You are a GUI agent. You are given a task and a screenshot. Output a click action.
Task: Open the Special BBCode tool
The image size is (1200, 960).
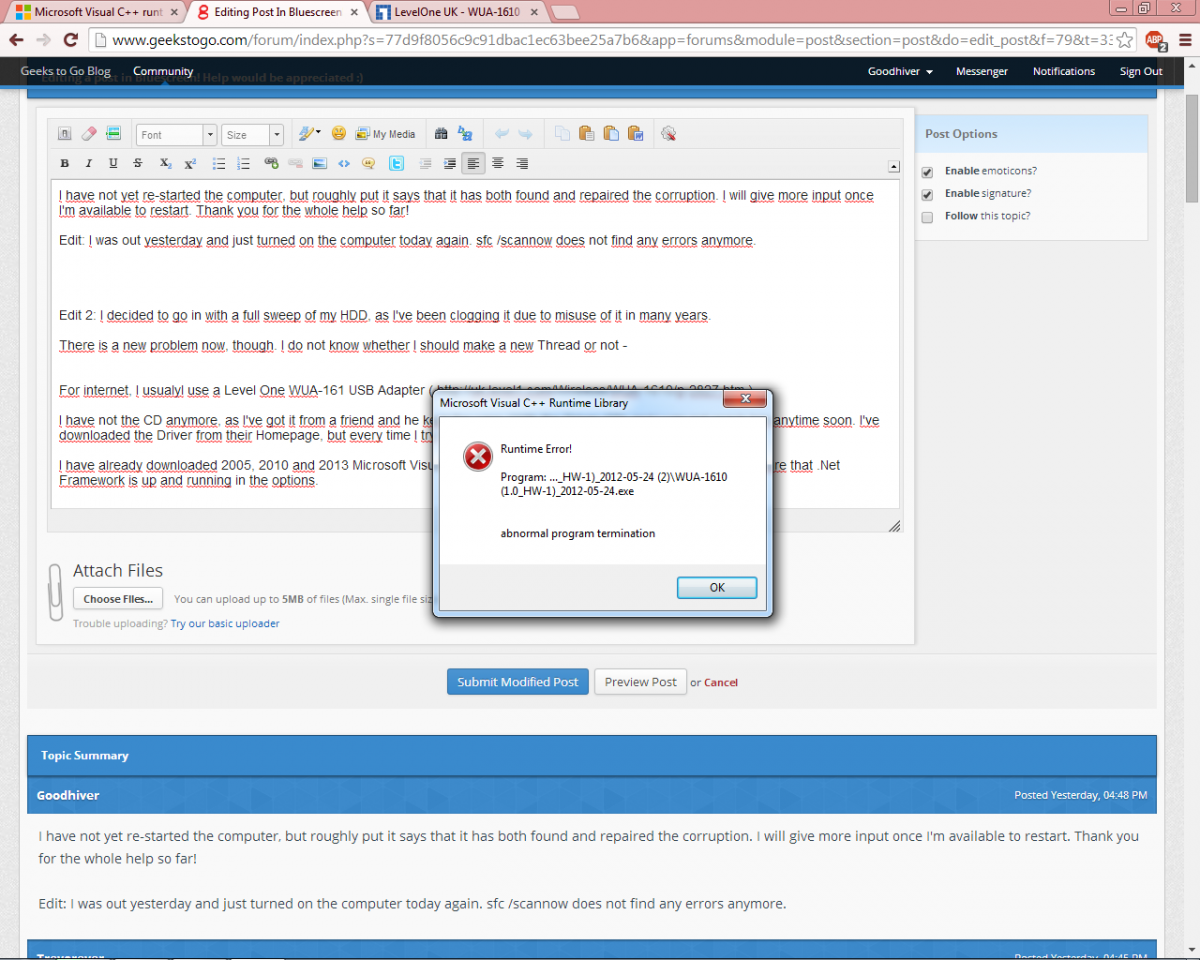[x=309, y=134]
